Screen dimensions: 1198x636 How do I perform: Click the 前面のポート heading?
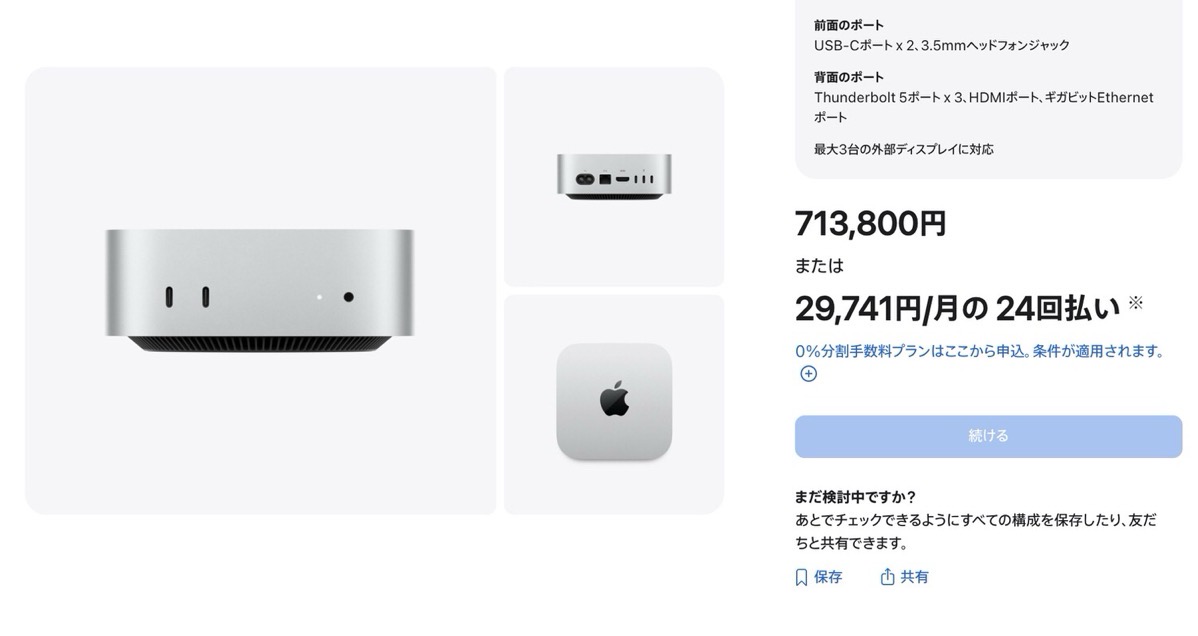[x=849, y=25]
